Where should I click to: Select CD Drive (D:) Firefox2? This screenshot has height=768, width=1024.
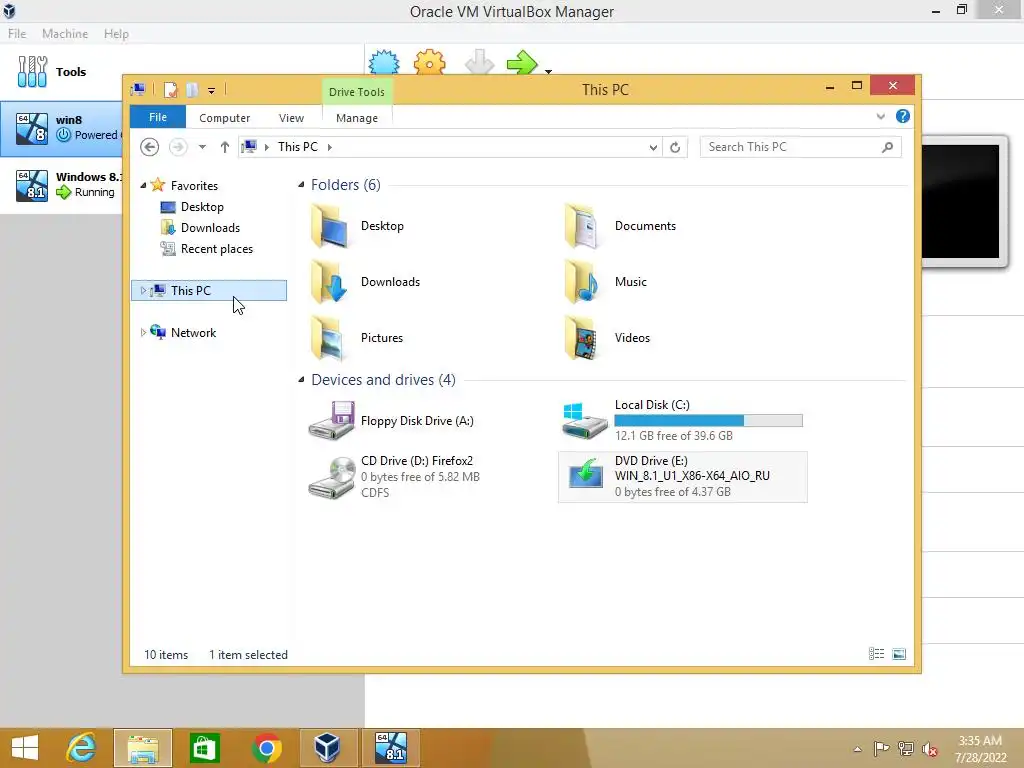point(394,477)
